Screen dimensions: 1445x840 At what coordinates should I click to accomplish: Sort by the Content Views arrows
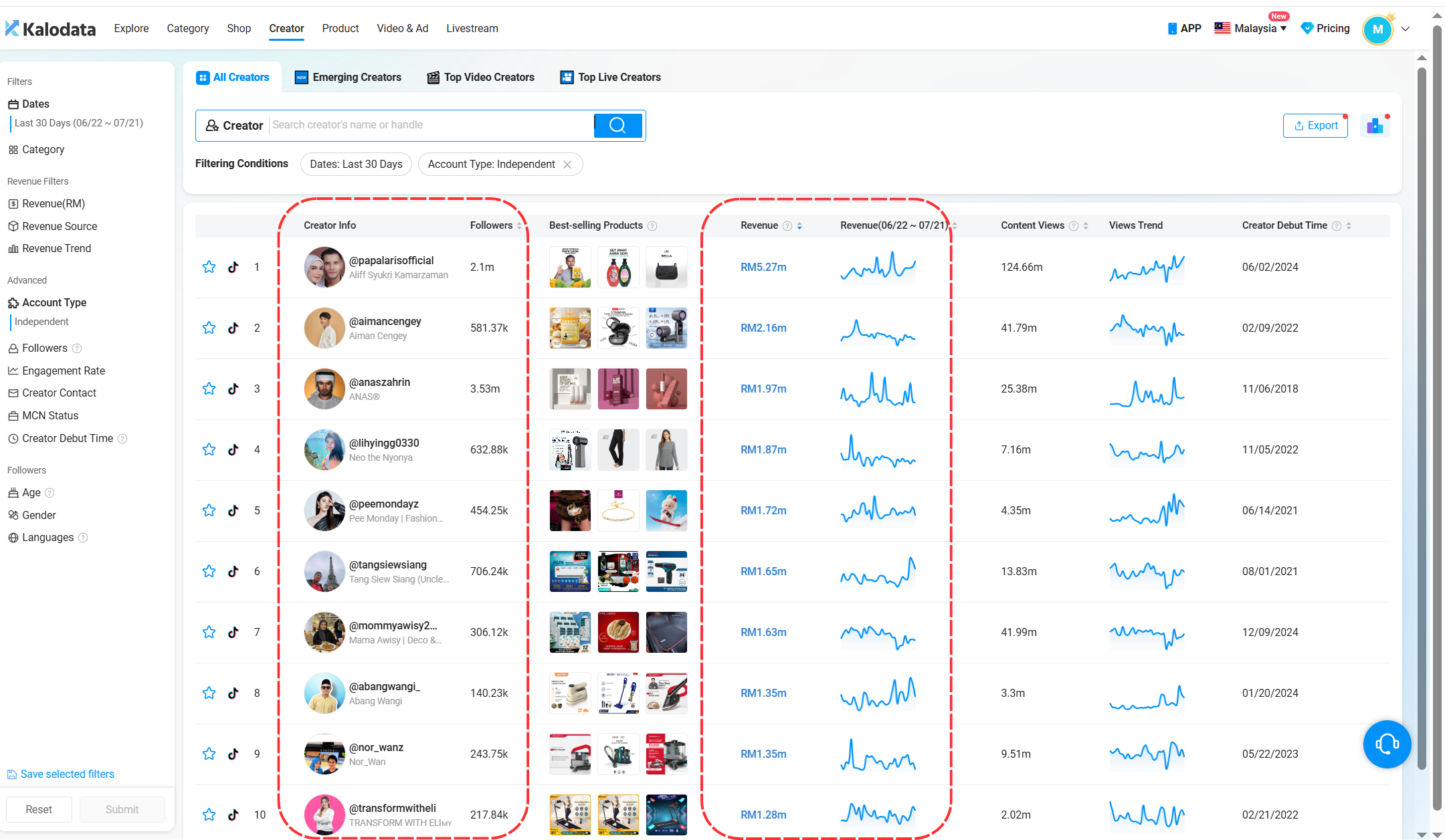(1086, 226)
